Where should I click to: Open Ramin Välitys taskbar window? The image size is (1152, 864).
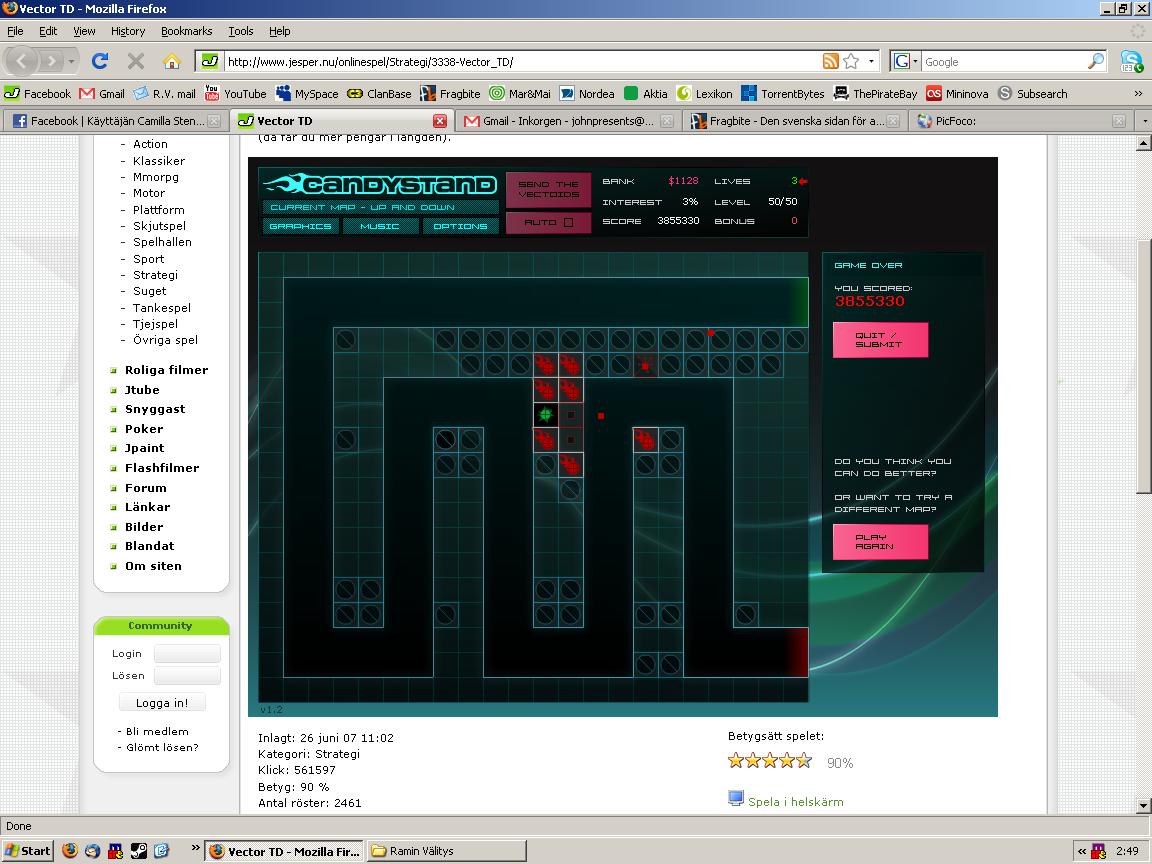(x=446, y=851)
